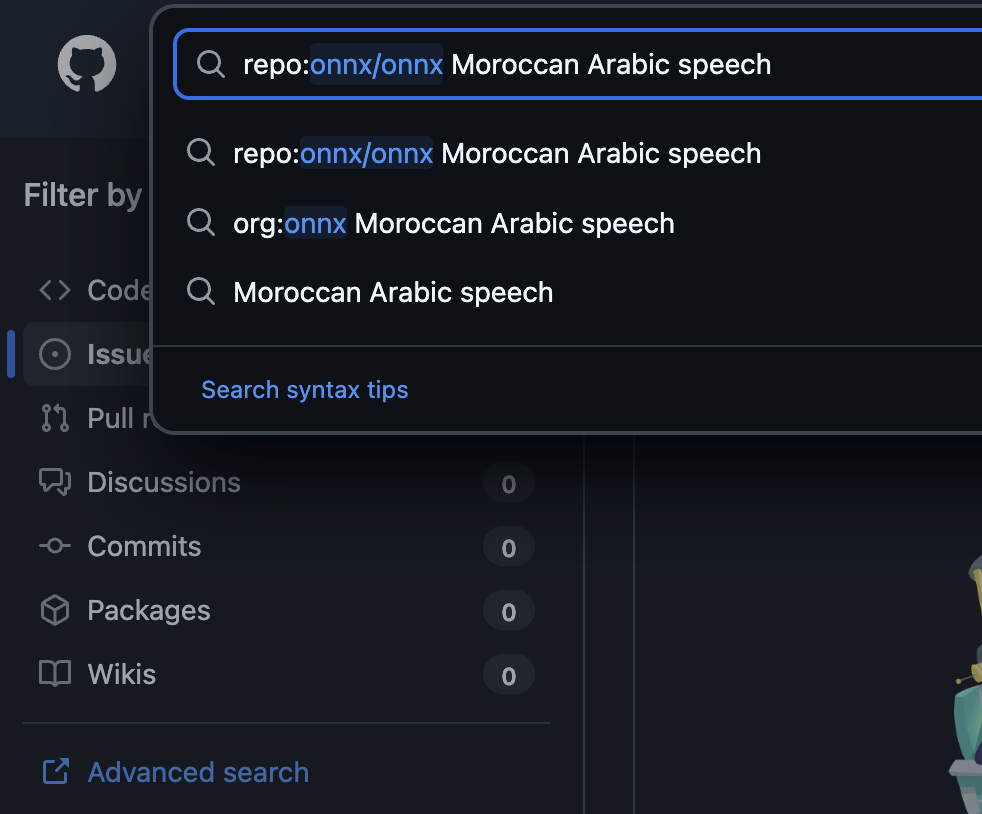This screenshot has width=982, height=814.
Task: Click the Issues circle-dot icon
Action: 55,354
